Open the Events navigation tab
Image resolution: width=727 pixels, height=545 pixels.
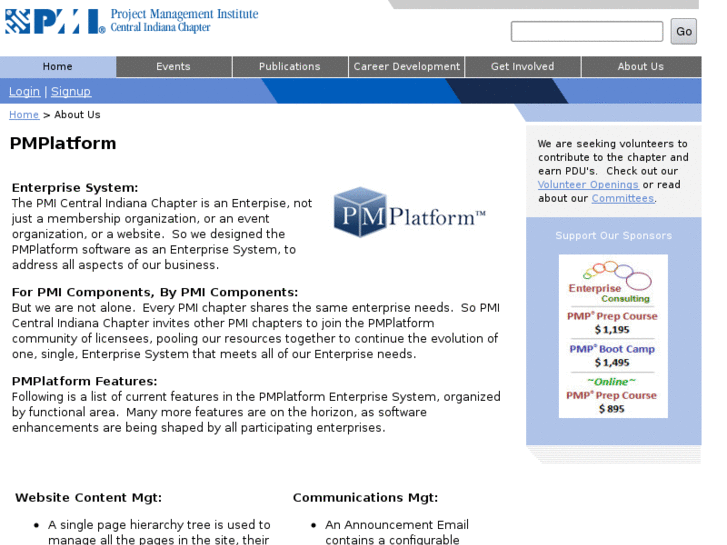(173, 66)
